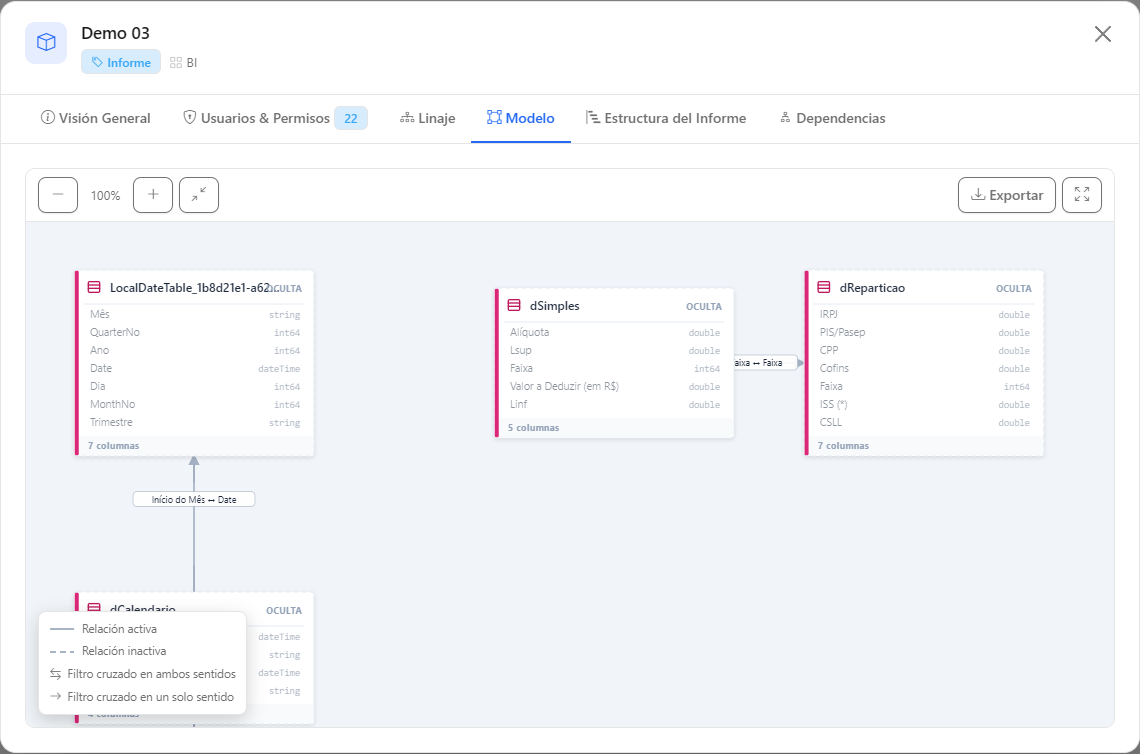Click the fit-to-view collapse arrows icon
The image size is (1140, 754).
click(x=199, y=195)
